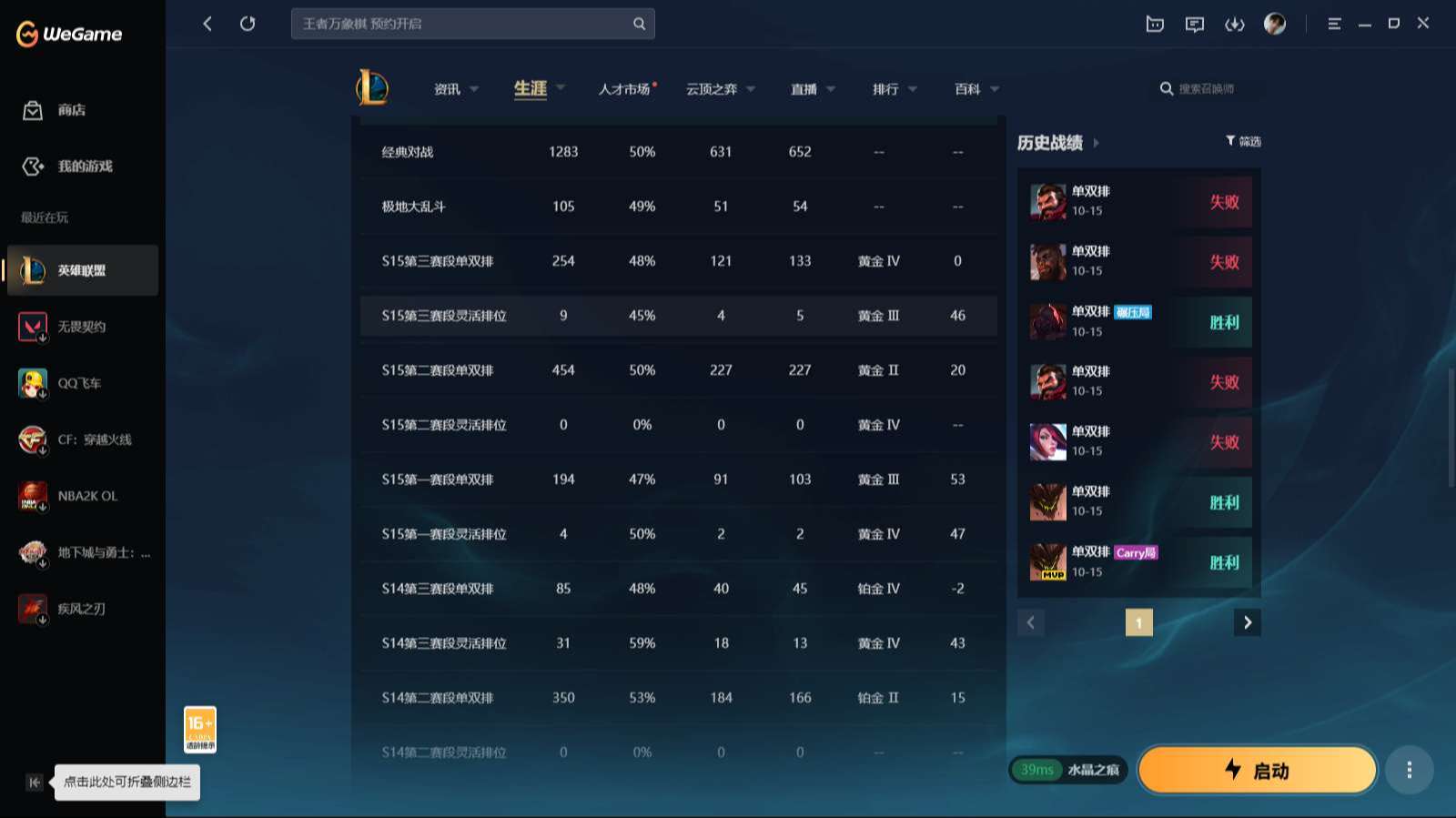This screenshot has height=818, width=1456.
Task: Expand the 排行 dropdown menu
Action: click(x=895, y=89)
